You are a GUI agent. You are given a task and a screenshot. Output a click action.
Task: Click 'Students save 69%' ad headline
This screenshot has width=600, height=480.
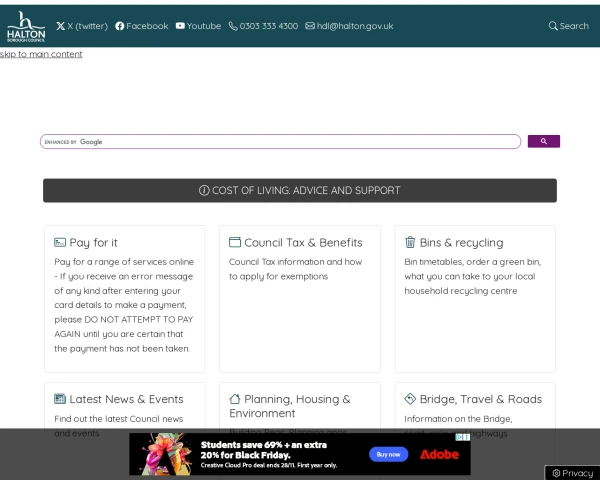point(264,450)
